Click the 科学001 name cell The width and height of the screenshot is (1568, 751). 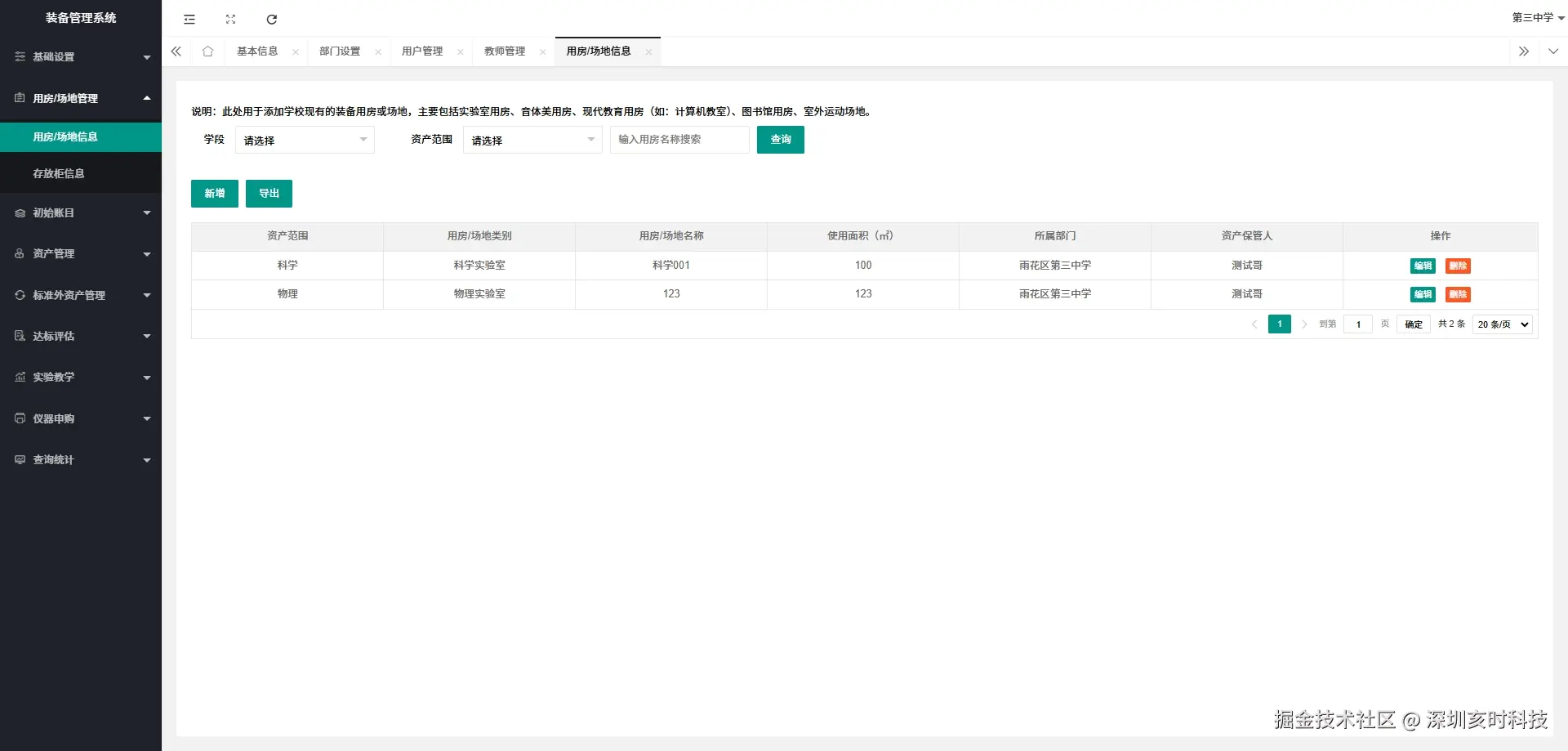tap(671, 266)
